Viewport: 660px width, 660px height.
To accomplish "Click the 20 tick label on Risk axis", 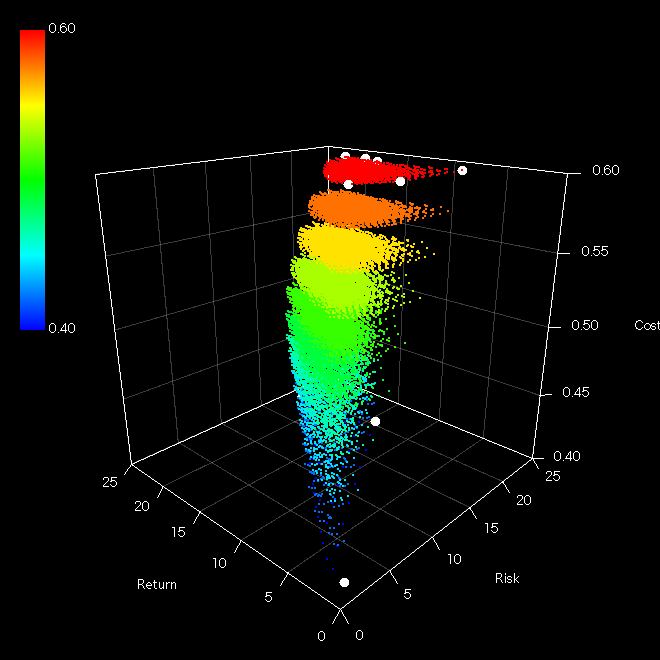I will point(524,500).
